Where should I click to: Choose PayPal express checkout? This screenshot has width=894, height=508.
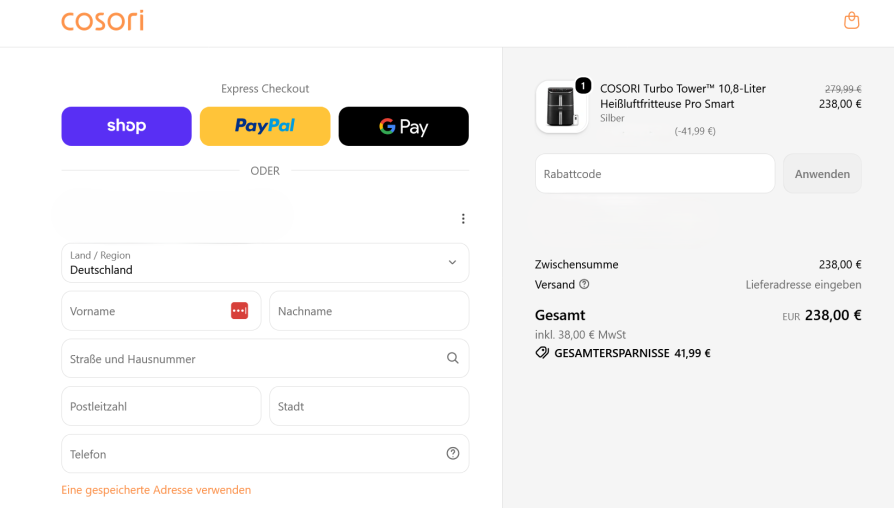pos(265,126)
